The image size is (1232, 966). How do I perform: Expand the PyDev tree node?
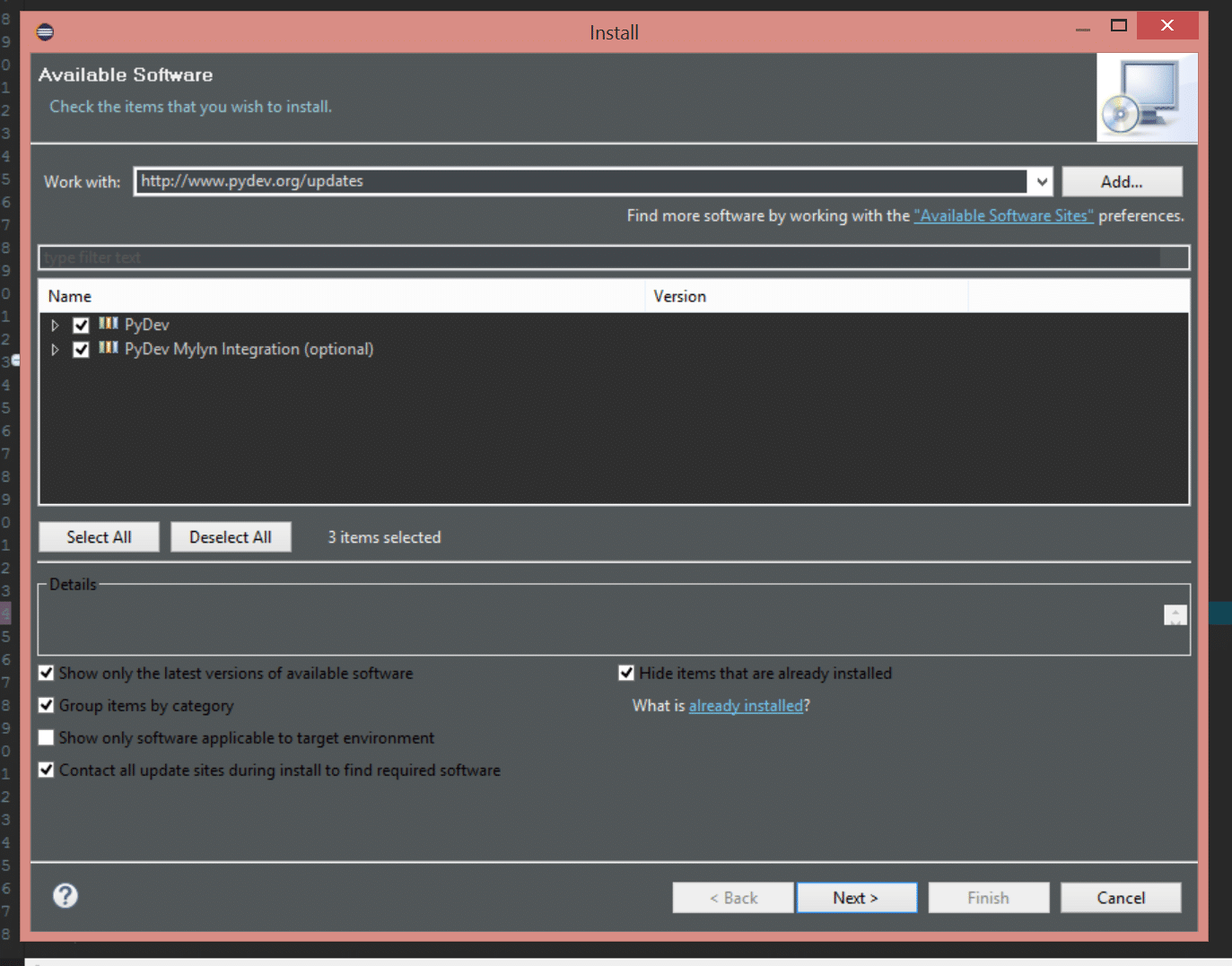coord(55,325)
